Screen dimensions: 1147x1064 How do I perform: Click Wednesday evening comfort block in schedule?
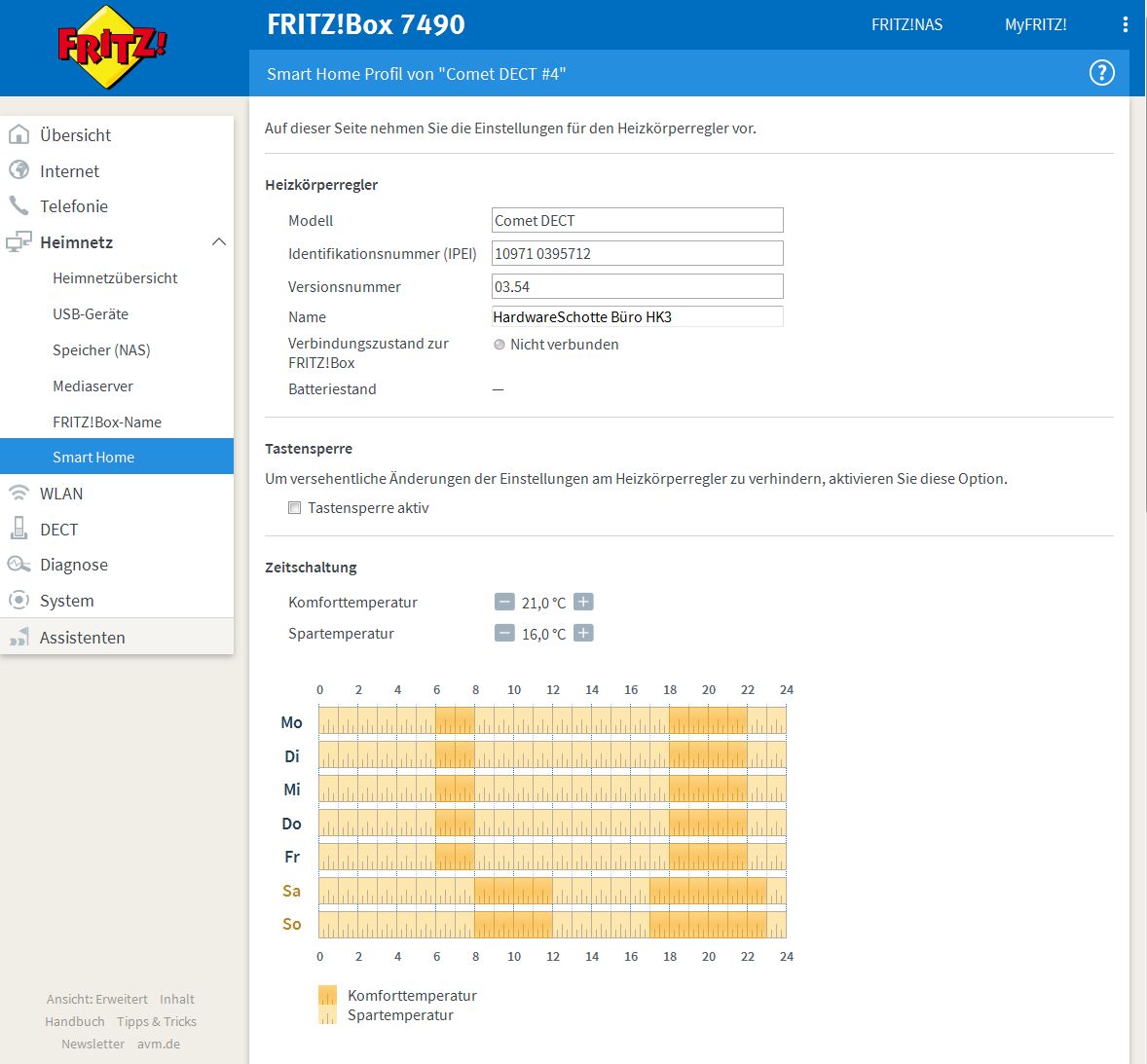708,788
